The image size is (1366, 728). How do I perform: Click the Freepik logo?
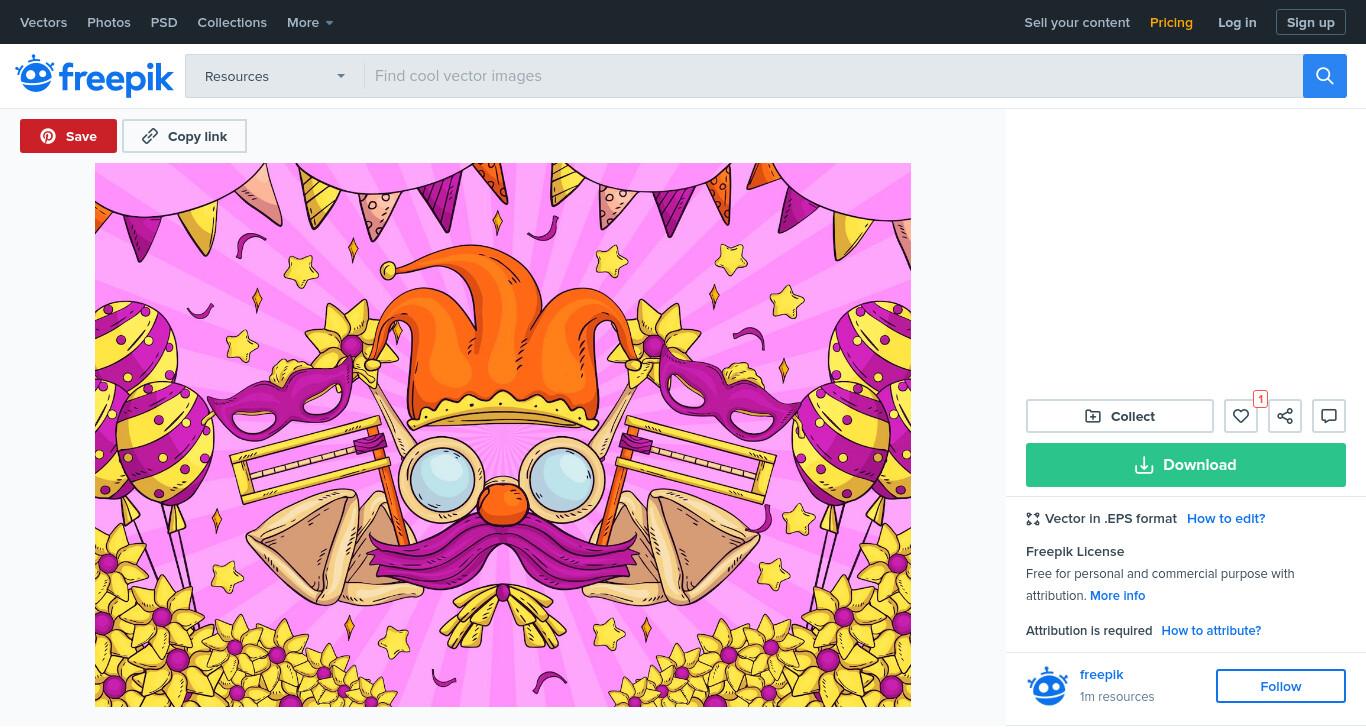(x=95, y=76)
